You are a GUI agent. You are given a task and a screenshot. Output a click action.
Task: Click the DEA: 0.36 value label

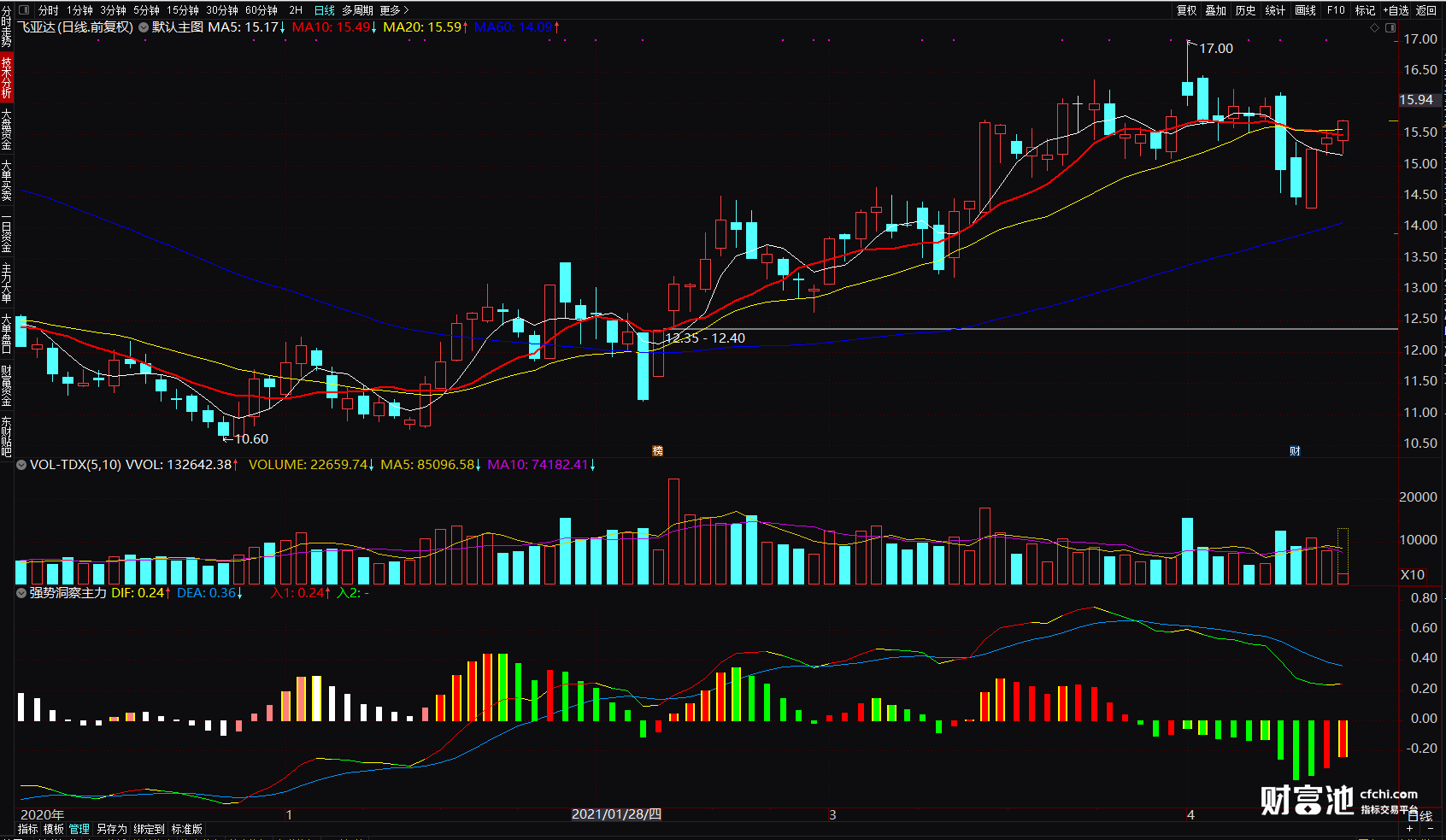(x=209, y=592)
